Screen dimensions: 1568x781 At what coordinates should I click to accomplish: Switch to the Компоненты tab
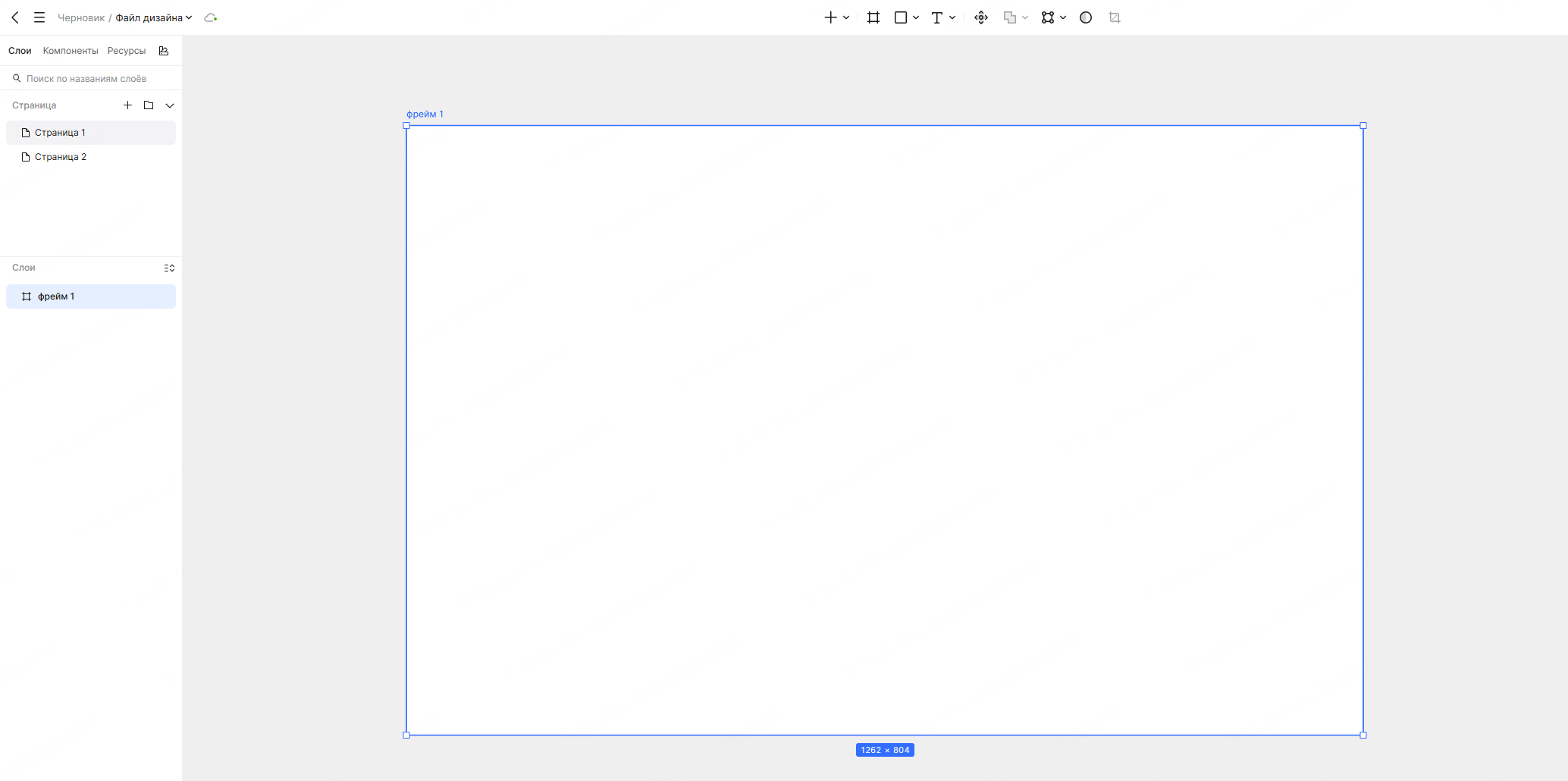pos(71,51)
